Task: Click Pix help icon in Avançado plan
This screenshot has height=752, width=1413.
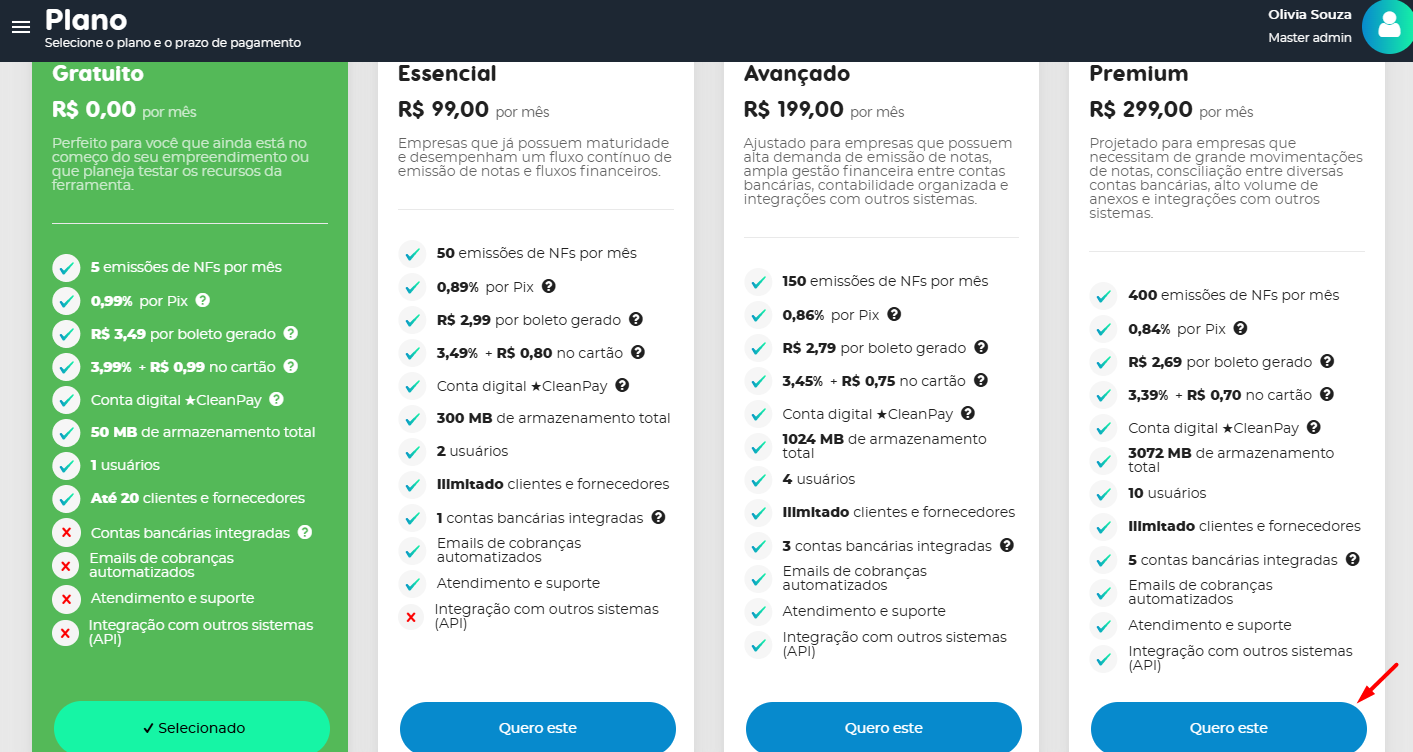Action: pyautogui.click(x=894, y=314)
